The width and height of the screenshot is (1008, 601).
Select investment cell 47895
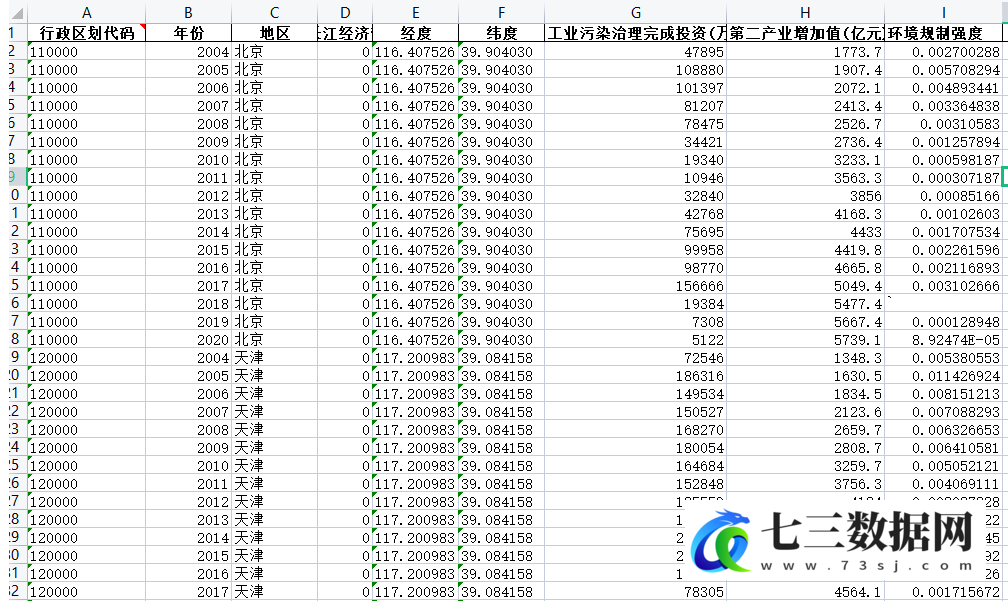coord(636,52)
